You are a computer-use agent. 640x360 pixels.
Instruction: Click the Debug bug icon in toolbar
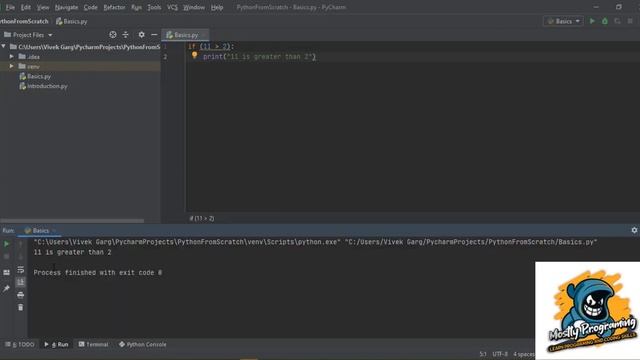coord(605,21)
